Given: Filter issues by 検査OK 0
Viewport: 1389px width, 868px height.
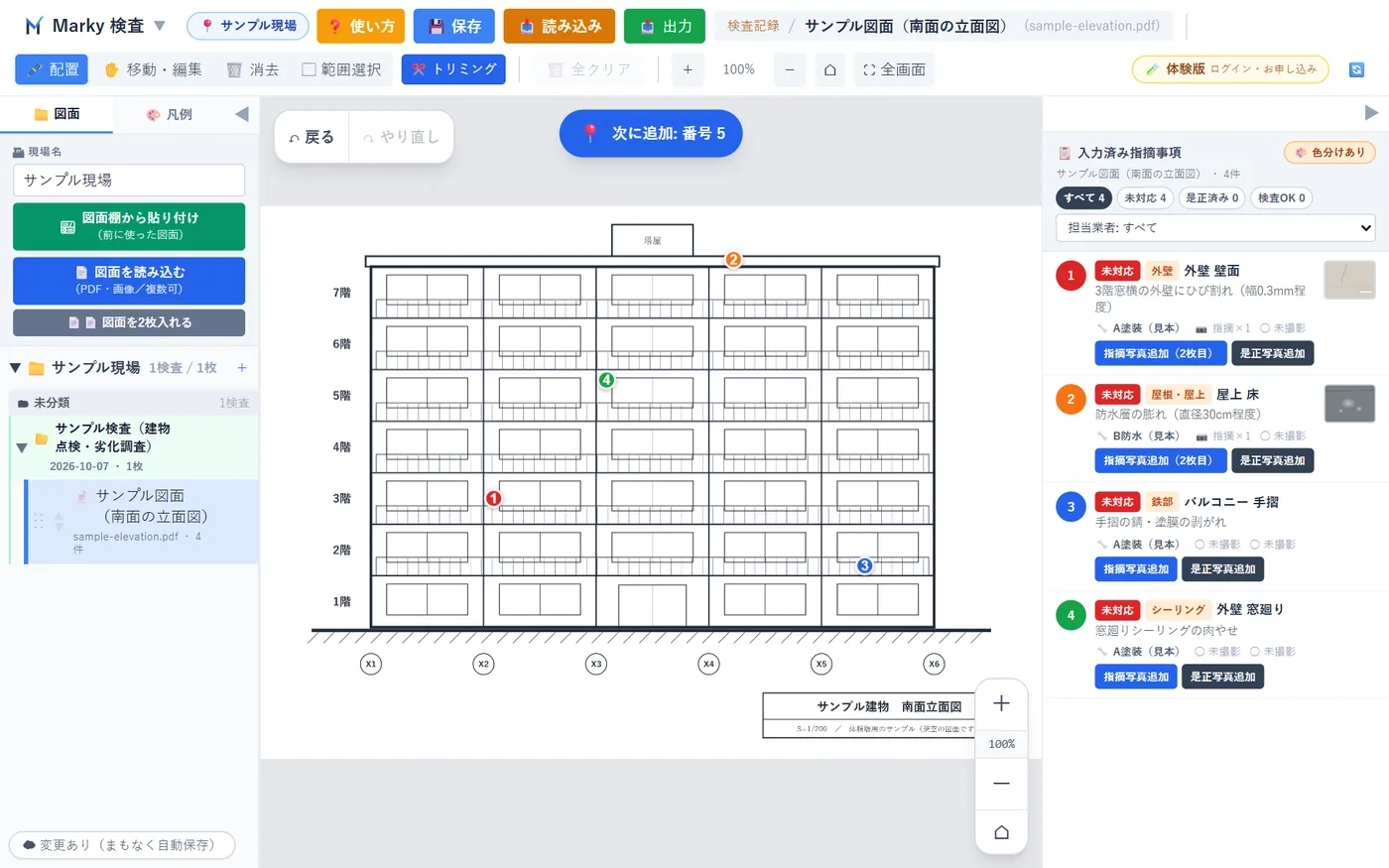Looking at the screenshot, I should pos(1282,197).
